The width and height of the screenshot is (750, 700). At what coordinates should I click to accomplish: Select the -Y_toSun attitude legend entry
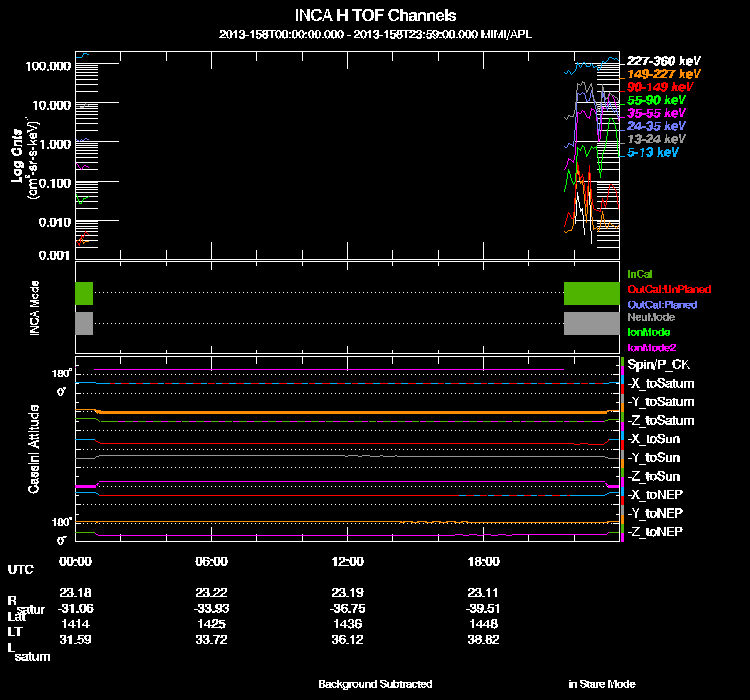click(x=656, y=457)
